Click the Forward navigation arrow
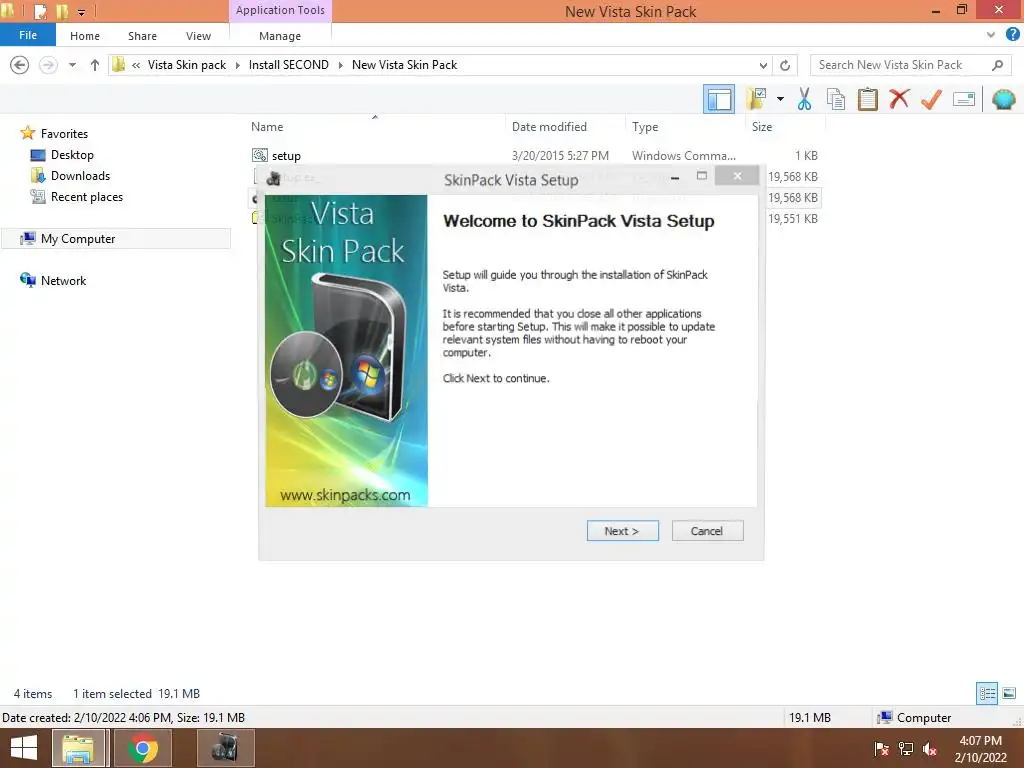 pyautogui.click(x=48, y=65)
